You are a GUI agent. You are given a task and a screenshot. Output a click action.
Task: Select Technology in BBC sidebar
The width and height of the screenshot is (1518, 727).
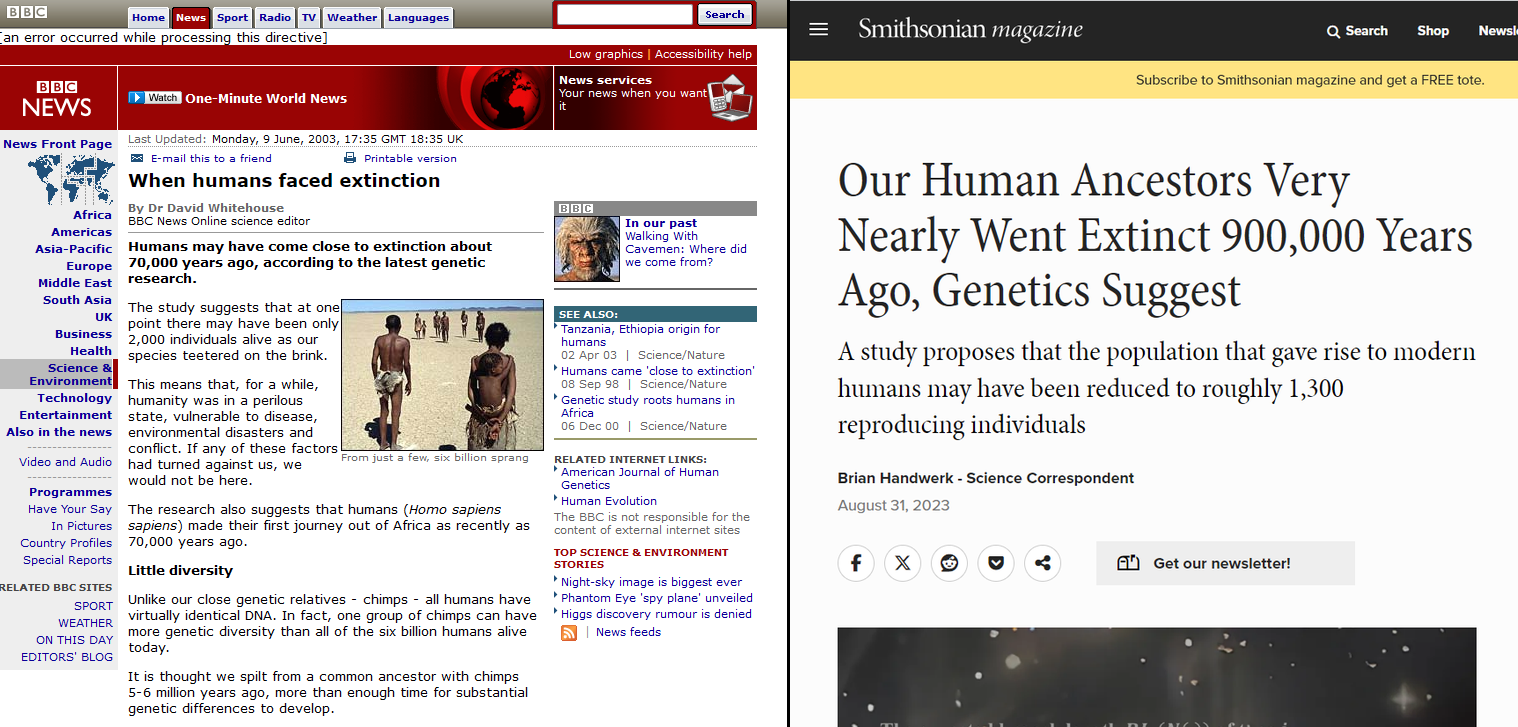coord(75,398)
